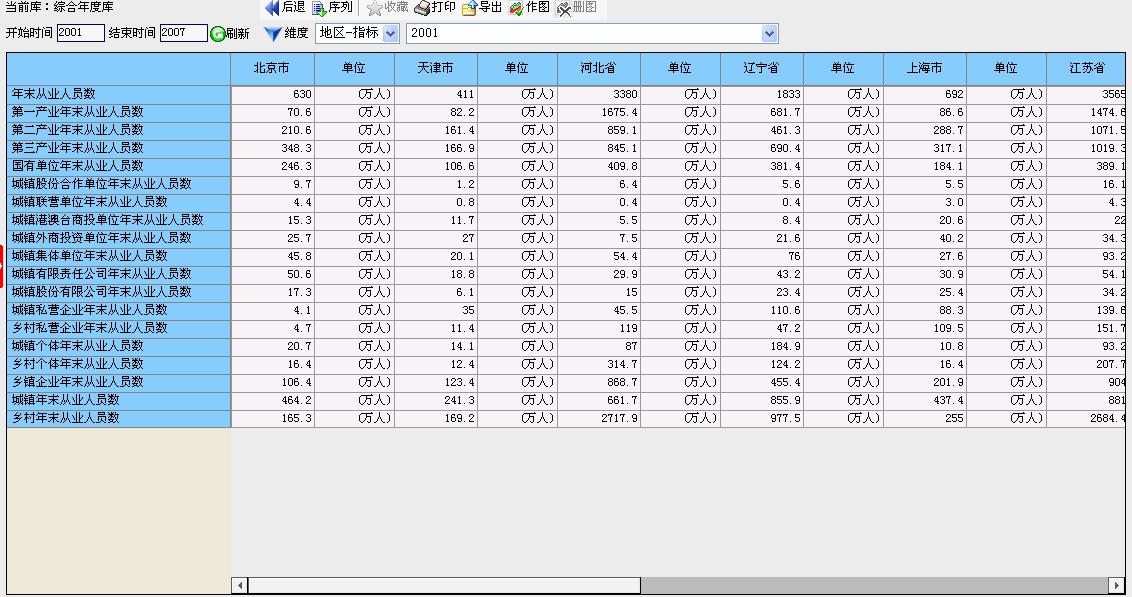Viewport: 1132px width, 597px height.
Task: Select row 国有单位年末从业人员数
Action: pyautogui.click(x=118, y=167)
